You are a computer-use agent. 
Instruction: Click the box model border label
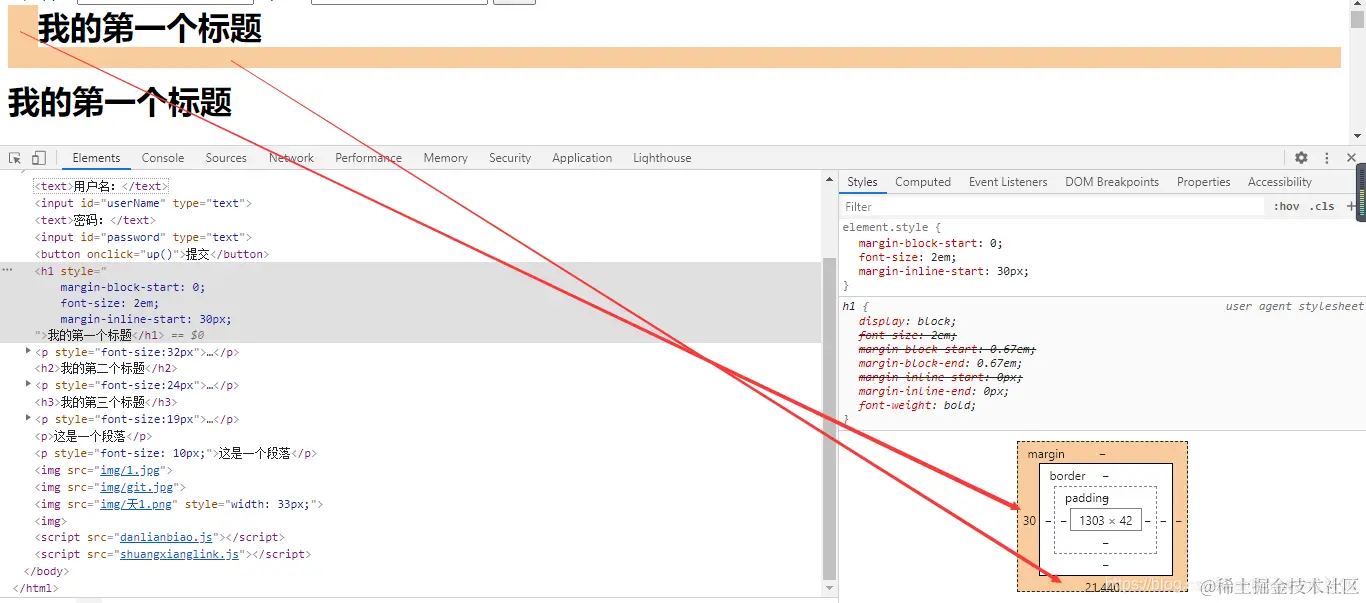[x=1068, y=476]
